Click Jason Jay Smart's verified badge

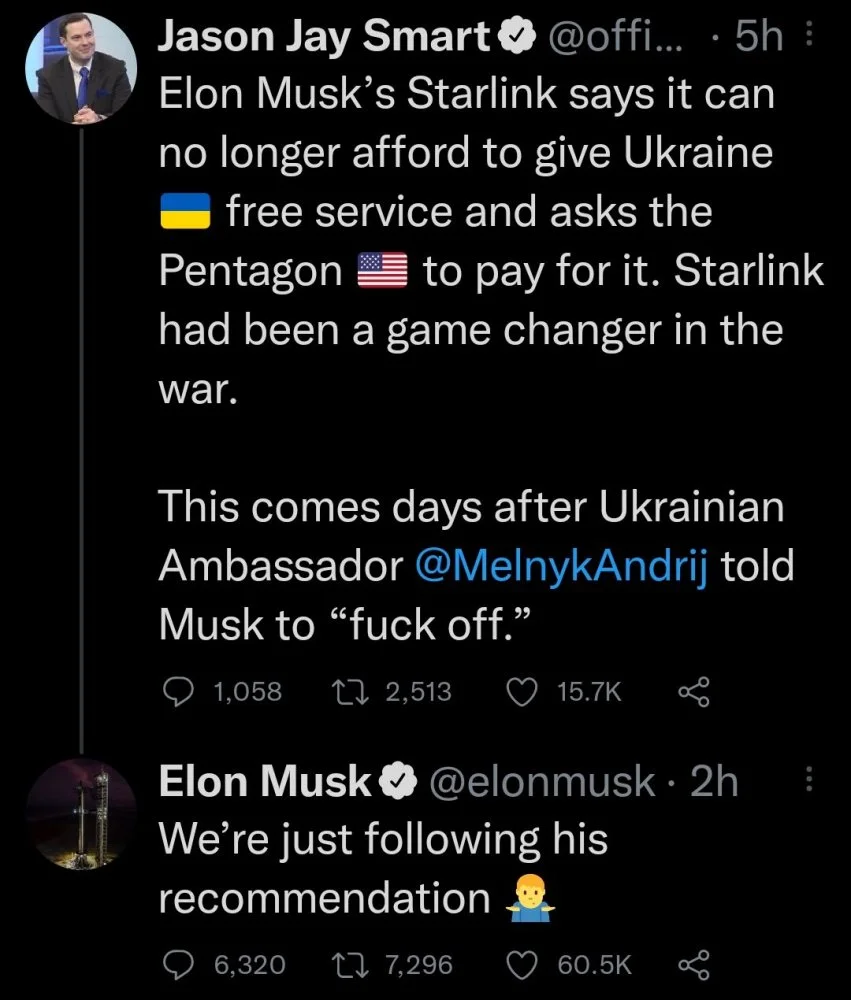click(x=511, y=39)
